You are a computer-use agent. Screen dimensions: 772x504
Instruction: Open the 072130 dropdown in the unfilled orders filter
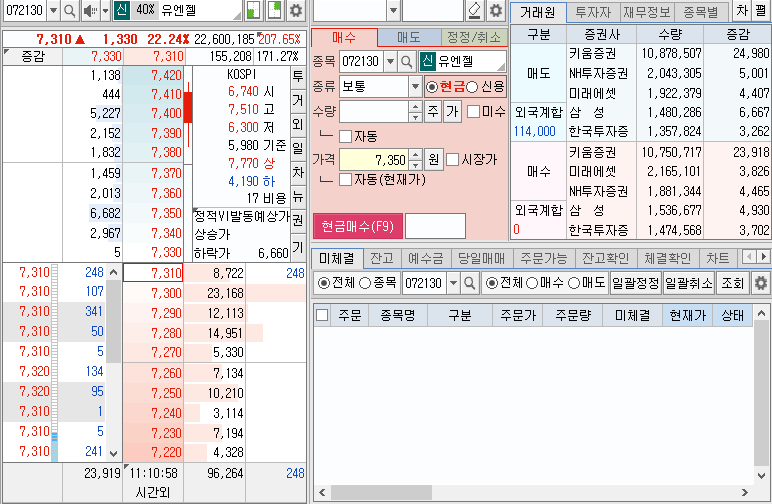pos(453,283)
